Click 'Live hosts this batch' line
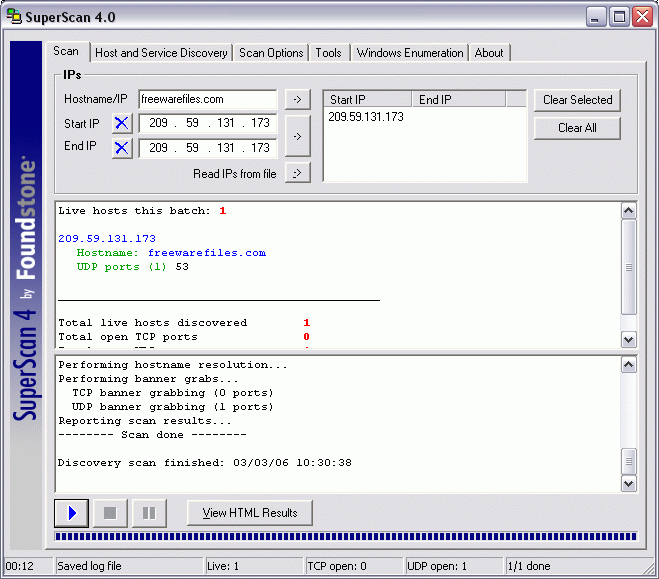 point(142,211)
